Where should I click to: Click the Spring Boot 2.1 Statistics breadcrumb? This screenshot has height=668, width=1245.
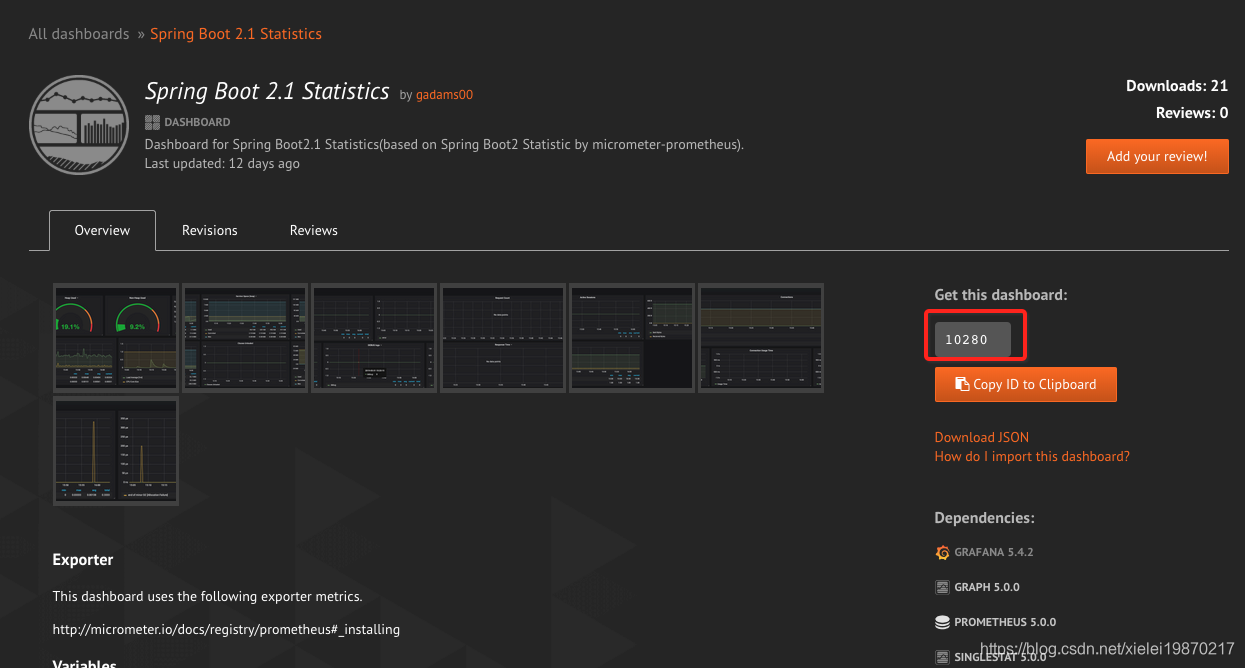click(x=236, y=34)
